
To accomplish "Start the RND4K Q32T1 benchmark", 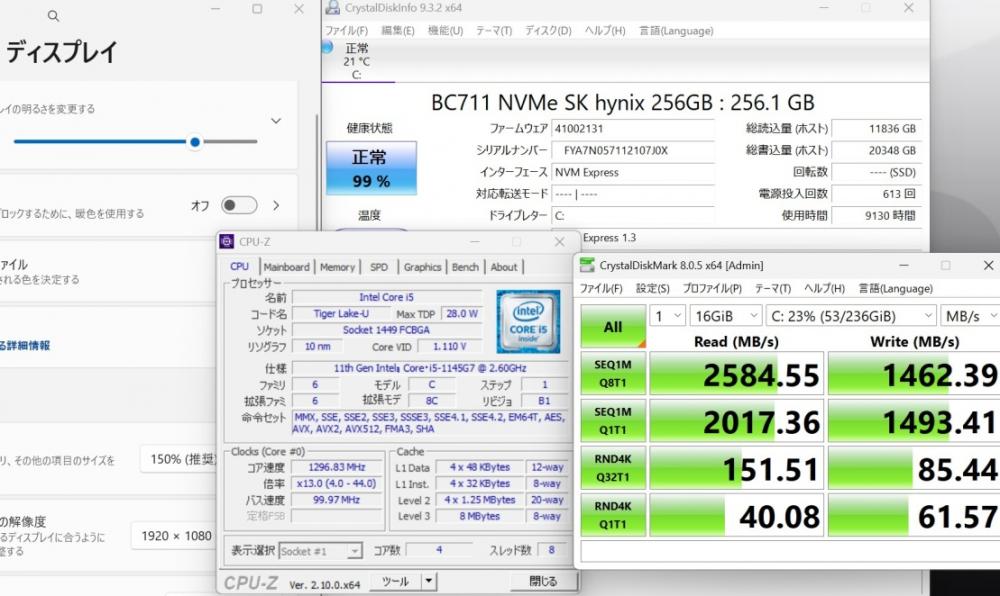I will (x=613, y=468).
